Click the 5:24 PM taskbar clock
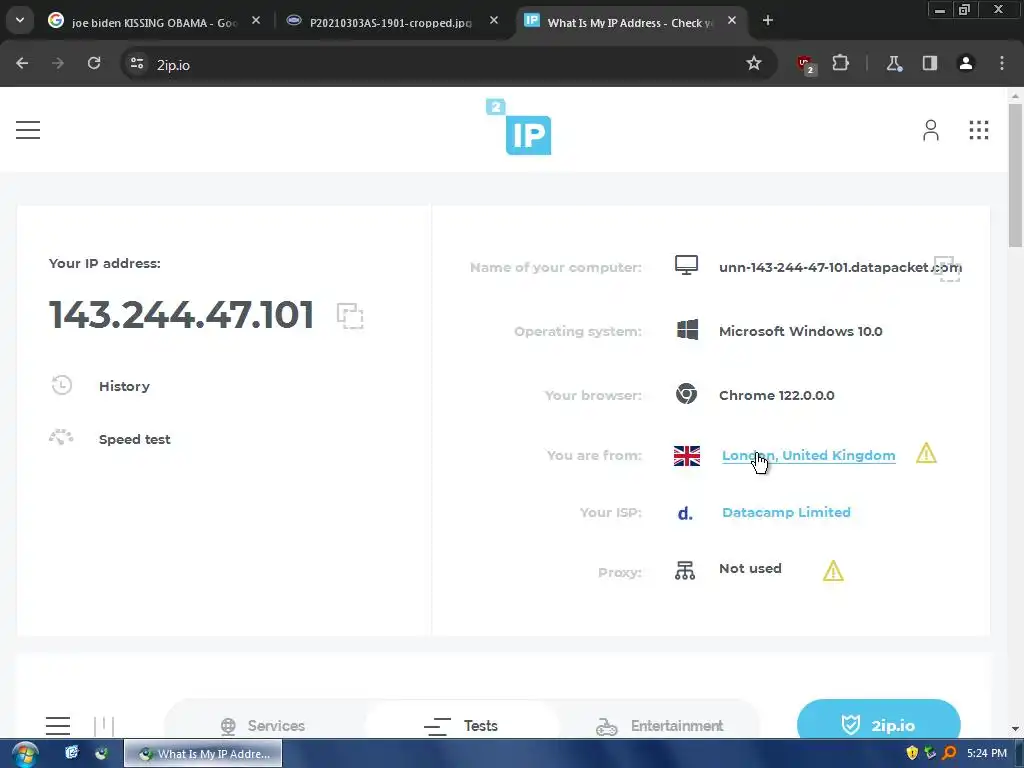The height and width of the screenshot is (768, 1024). click(x=987, y=753)
